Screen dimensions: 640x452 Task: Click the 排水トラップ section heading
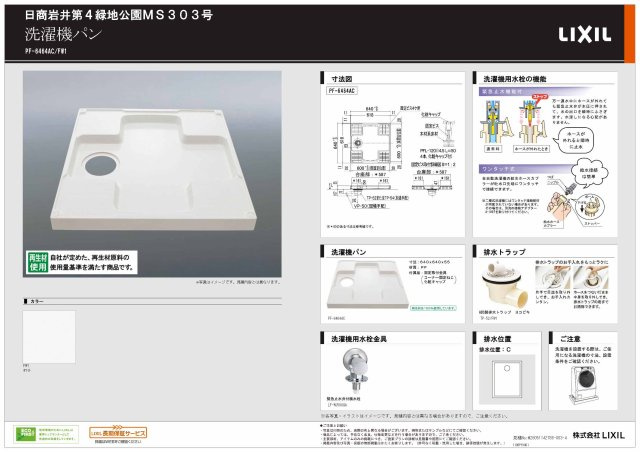point(504,252)
